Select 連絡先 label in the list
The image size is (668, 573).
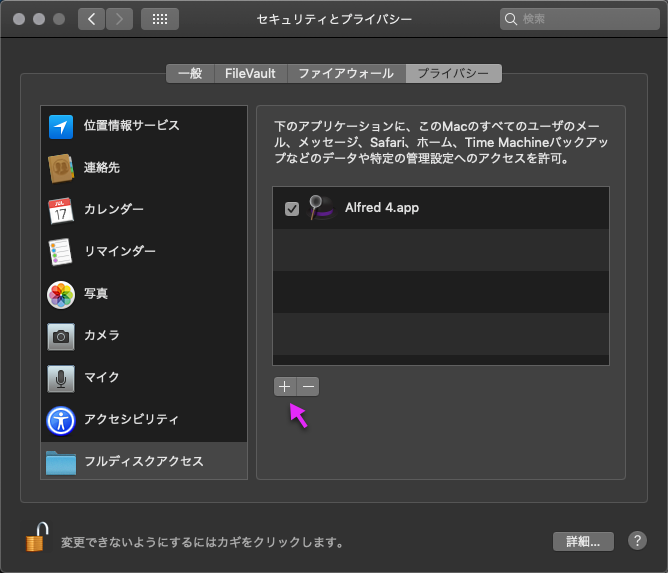(101, 167)
